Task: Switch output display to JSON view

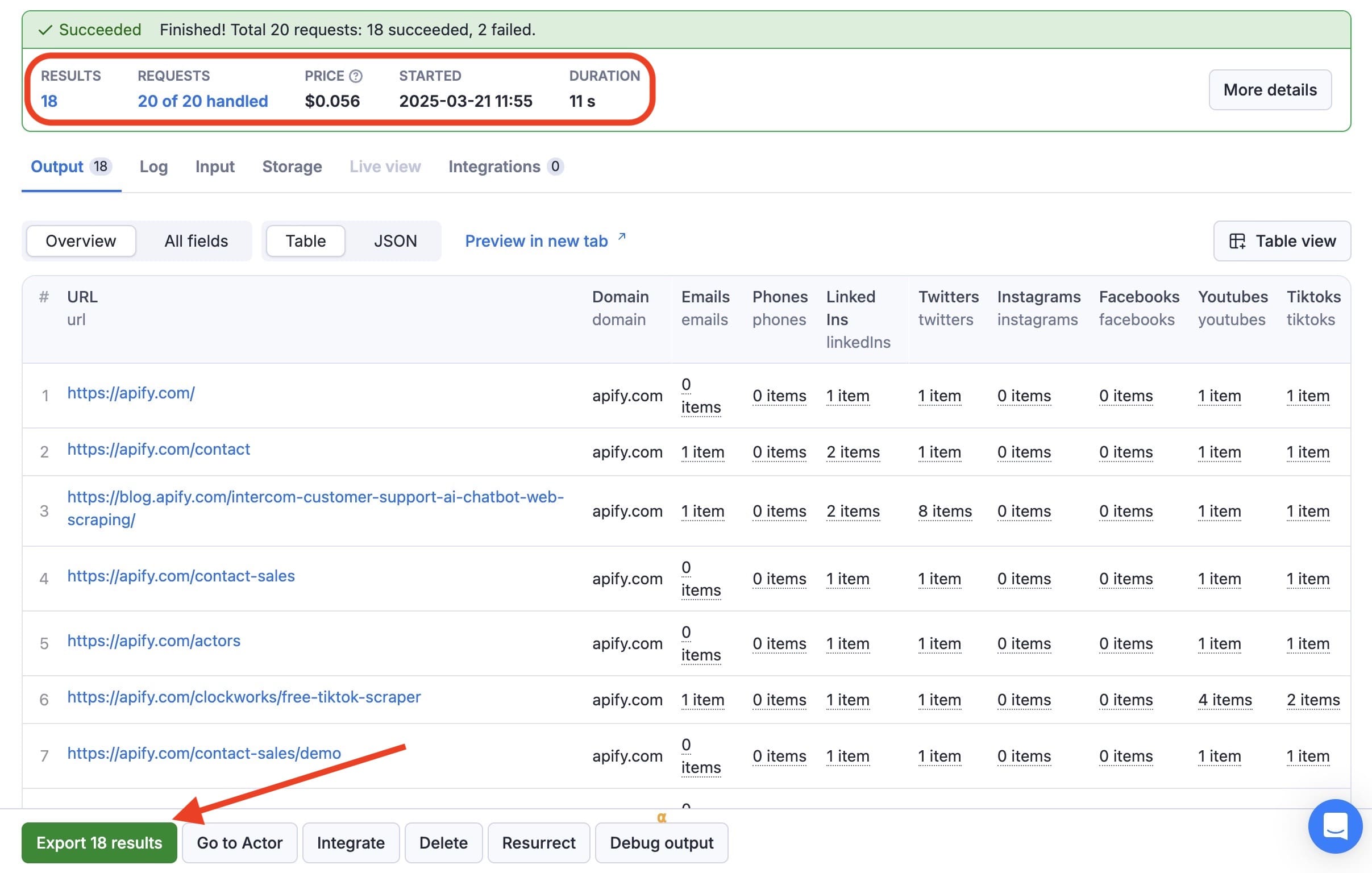Action: point(395,240)
